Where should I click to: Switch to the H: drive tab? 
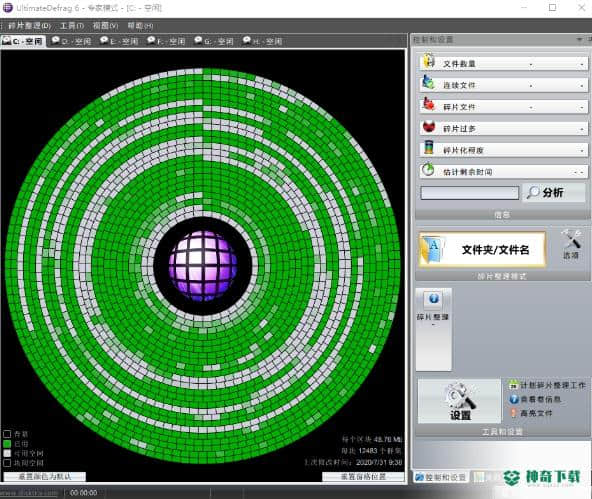(x=263, y=41)
